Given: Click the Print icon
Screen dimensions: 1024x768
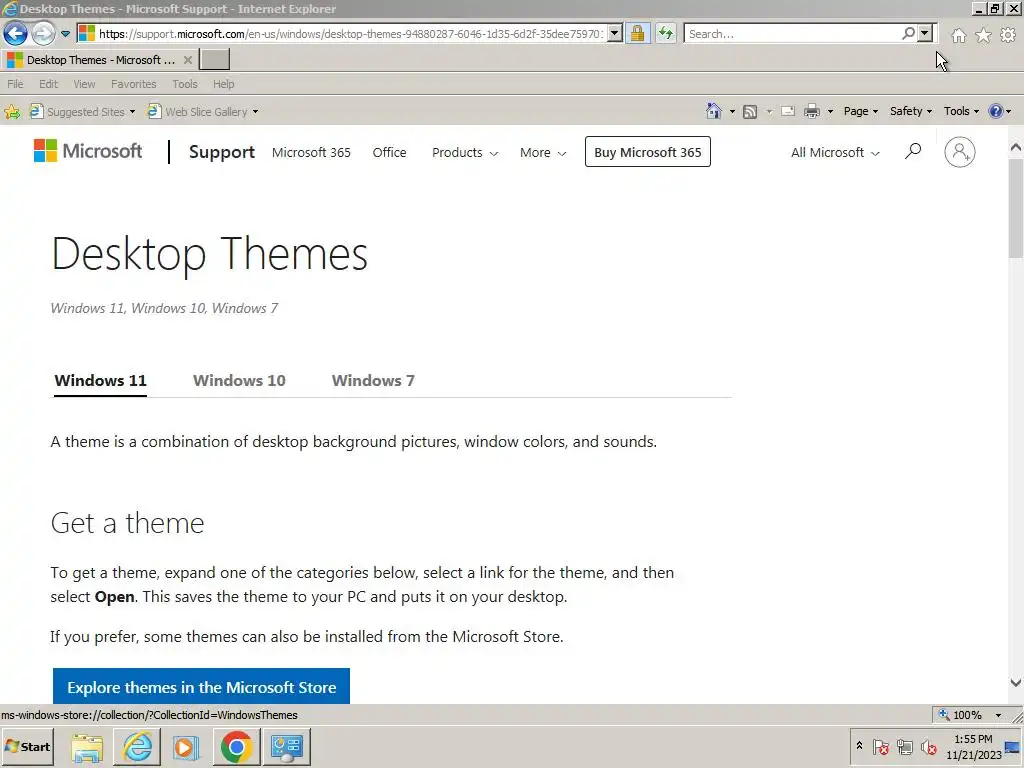Looking at the screenshot, I should 812,112.
